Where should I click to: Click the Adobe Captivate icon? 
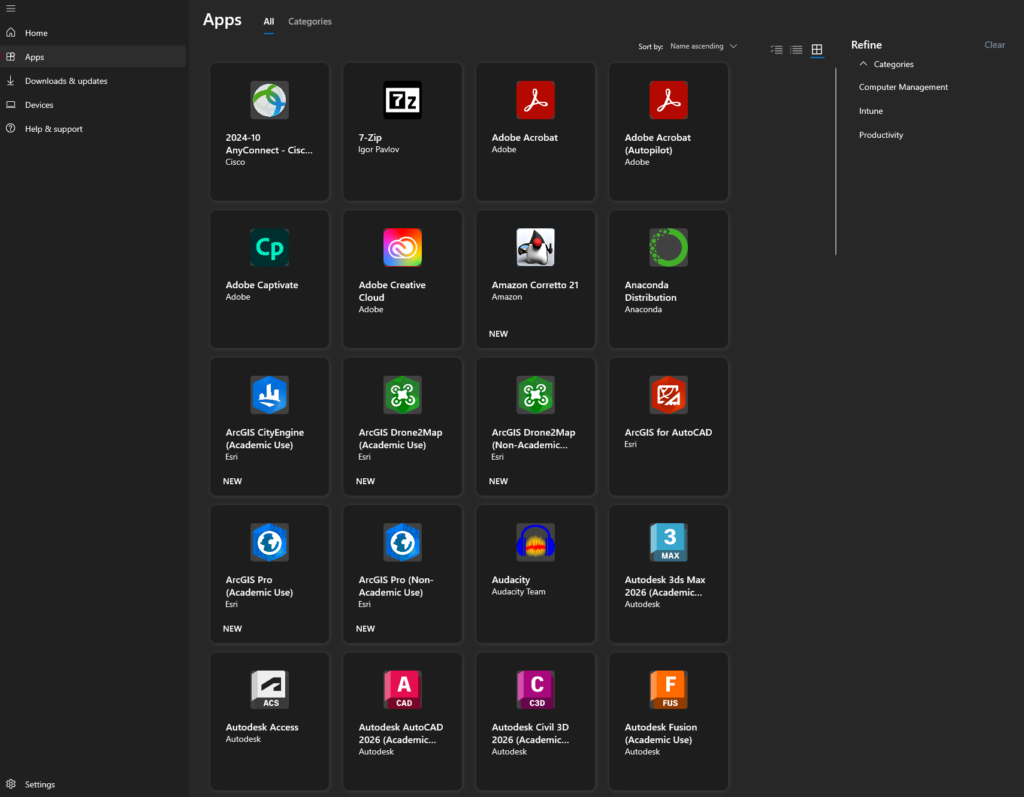(269, 248)
